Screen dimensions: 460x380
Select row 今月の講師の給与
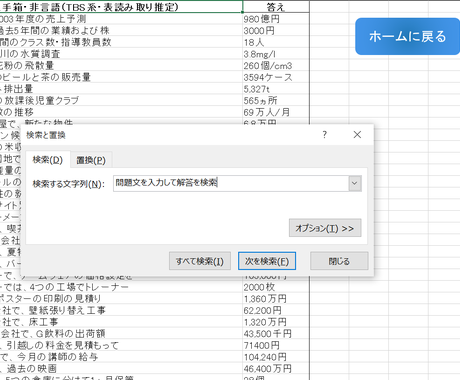tap(121, 357)
